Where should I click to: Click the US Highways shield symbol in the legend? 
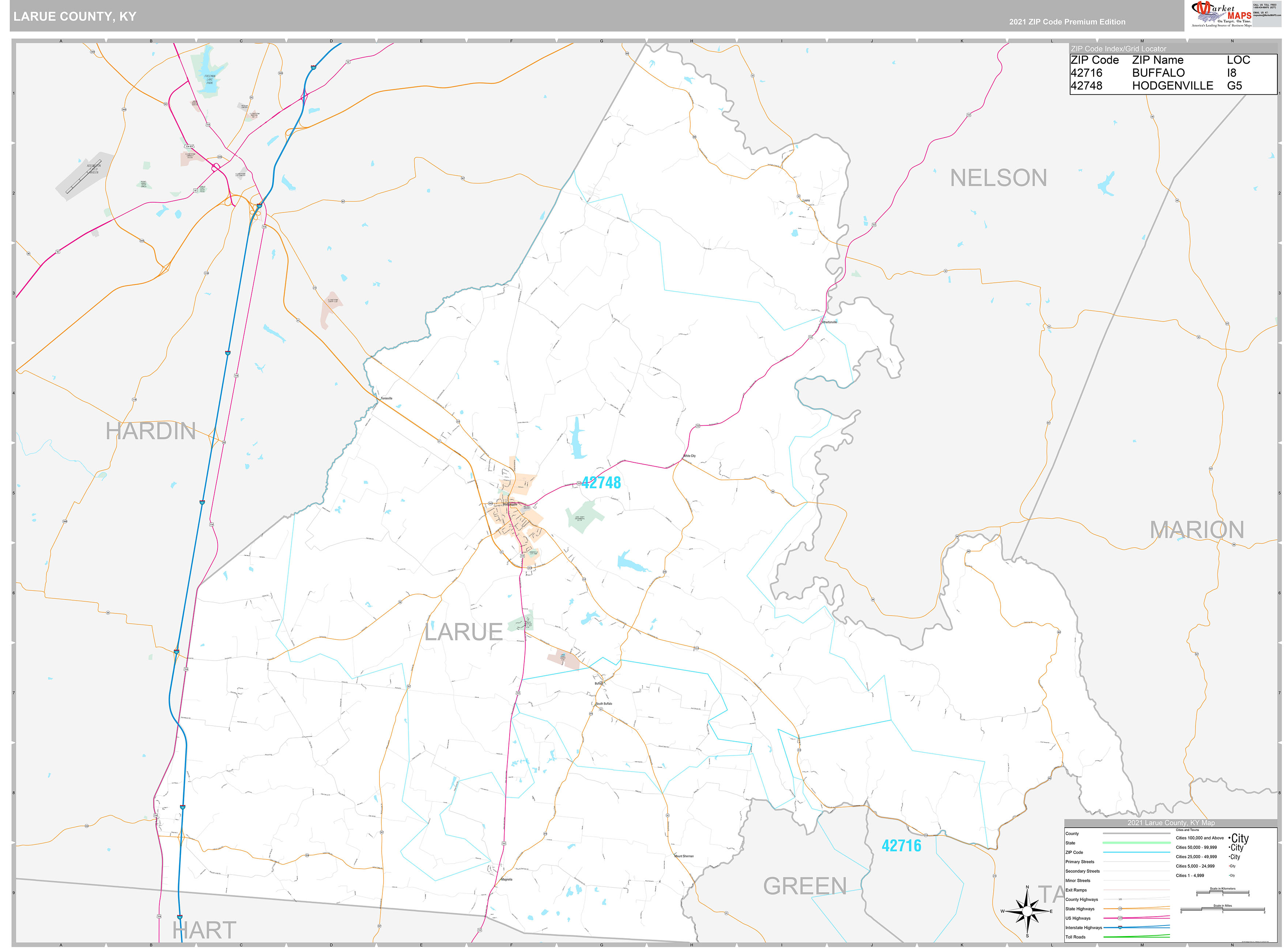[1120, 918]
